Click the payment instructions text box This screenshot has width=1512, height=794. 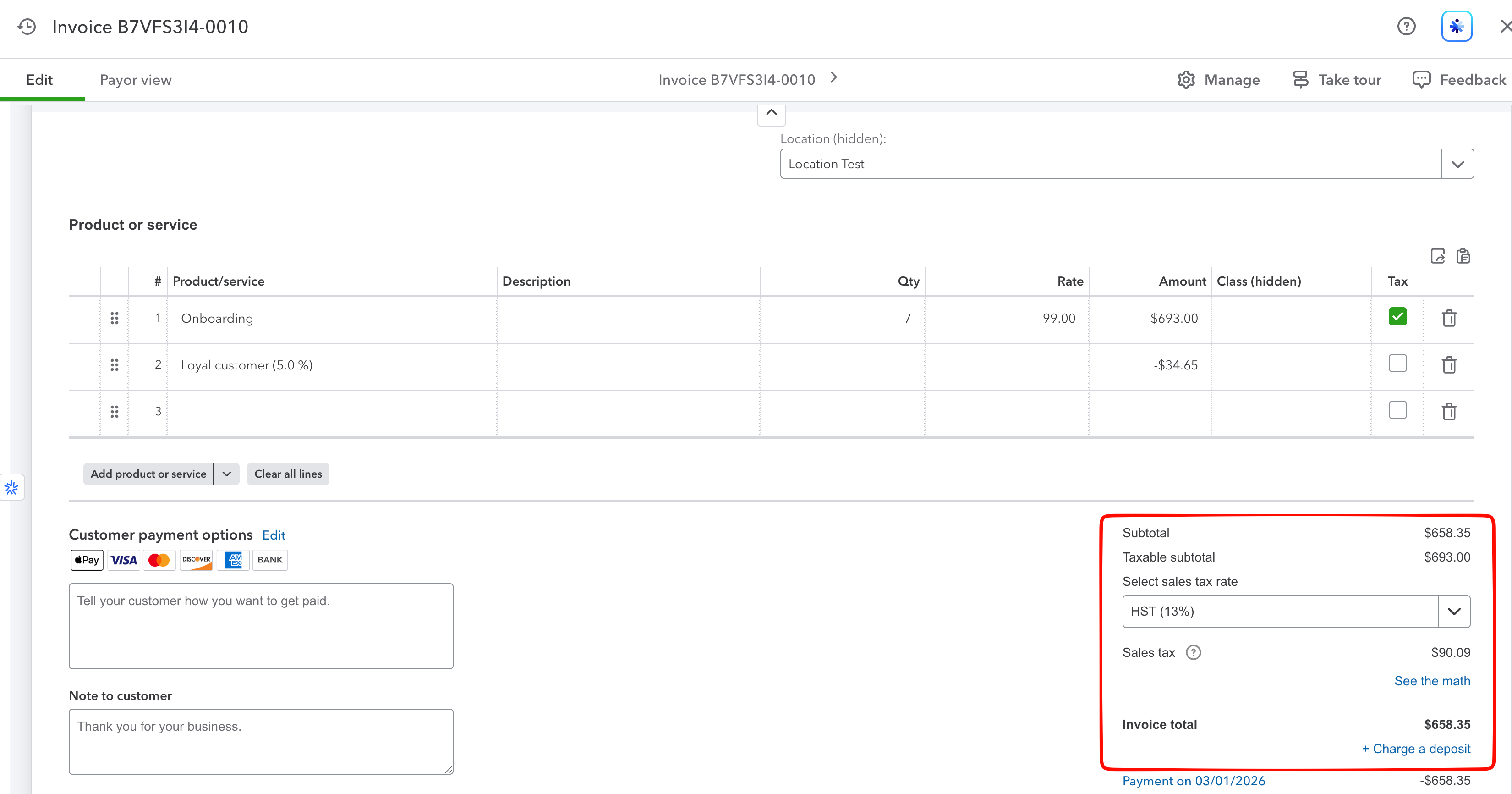pos(261,626)
